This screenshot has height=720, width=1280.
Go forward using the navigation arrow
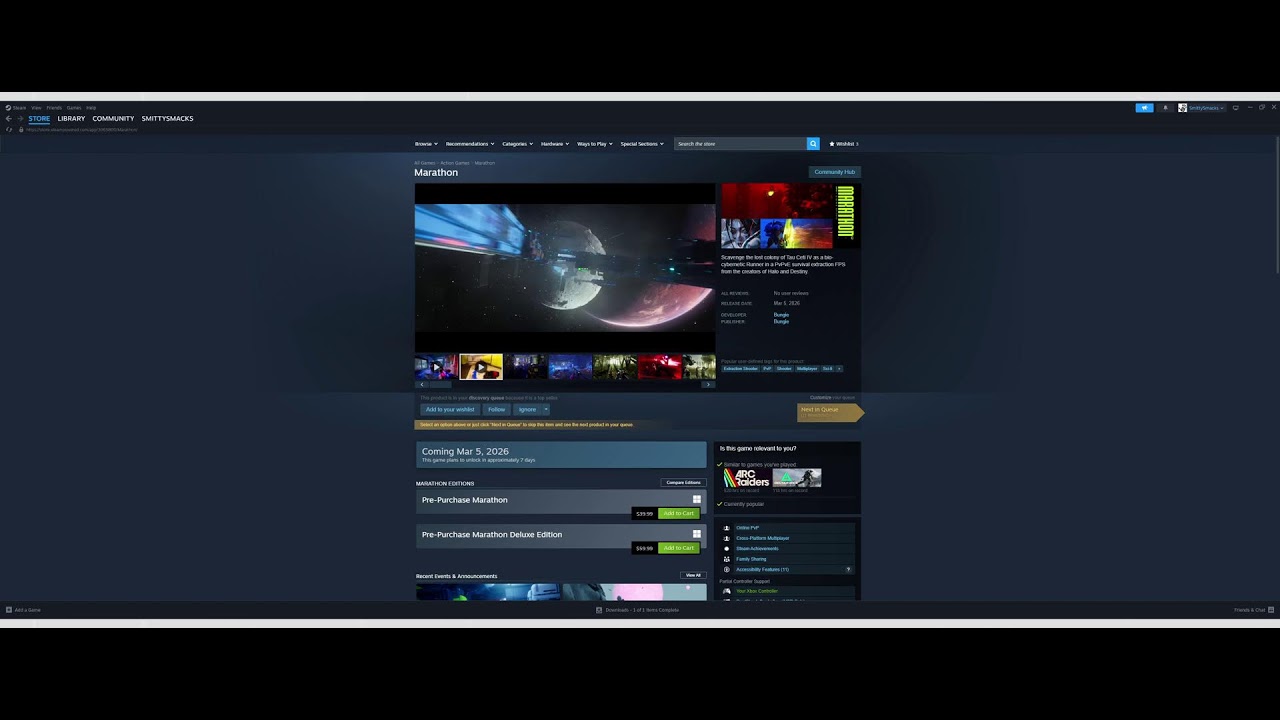pyautogui.click(x=21, y=118)
